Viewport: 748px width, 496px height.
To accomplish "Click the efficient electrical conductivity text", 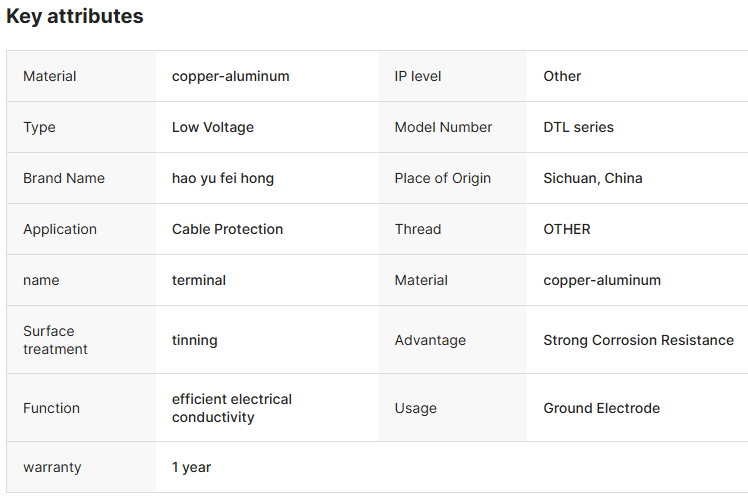I will (x=231, y=408).
